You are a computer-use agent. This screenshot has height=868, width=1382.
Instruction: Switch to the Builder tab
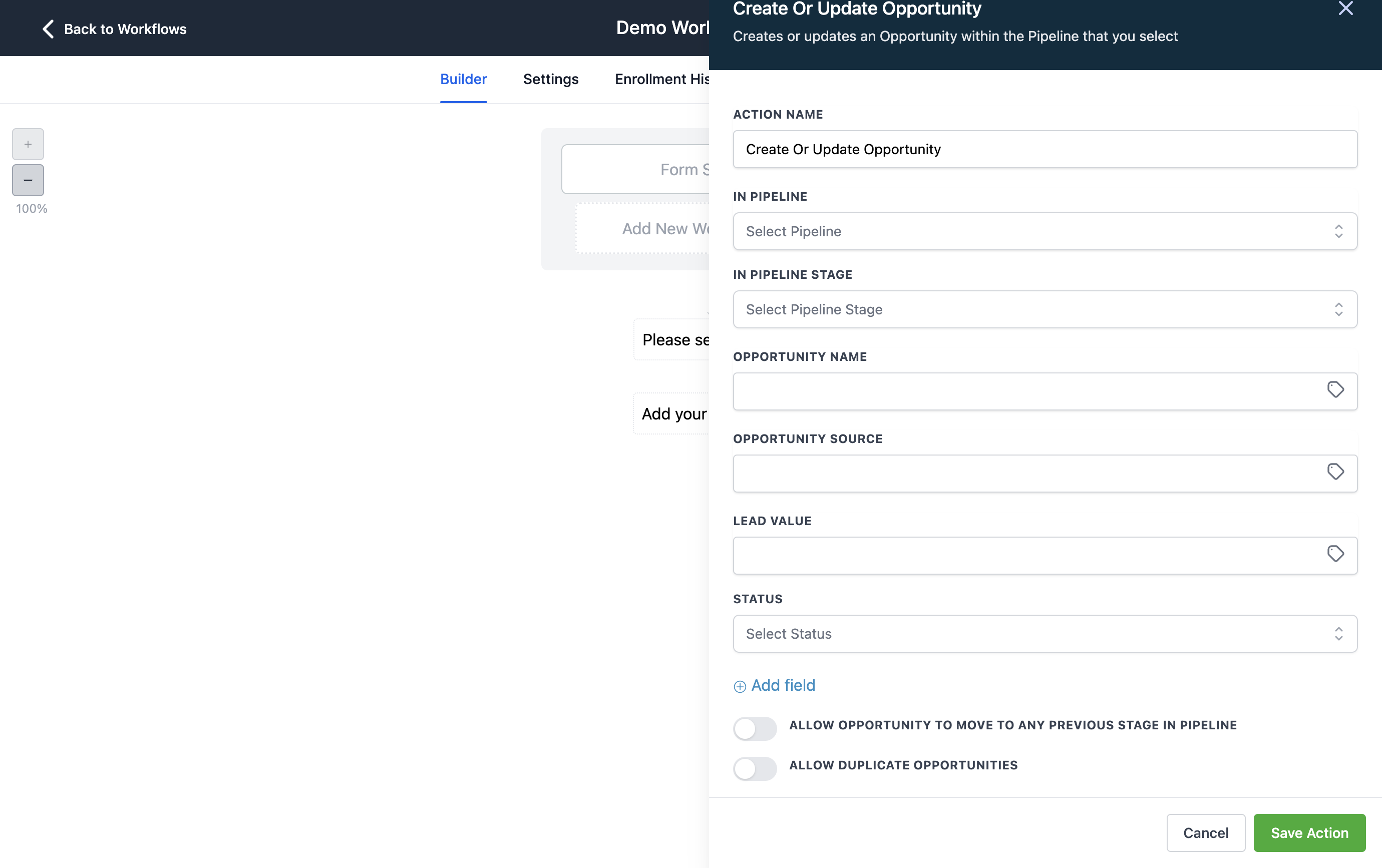point(463,79)
